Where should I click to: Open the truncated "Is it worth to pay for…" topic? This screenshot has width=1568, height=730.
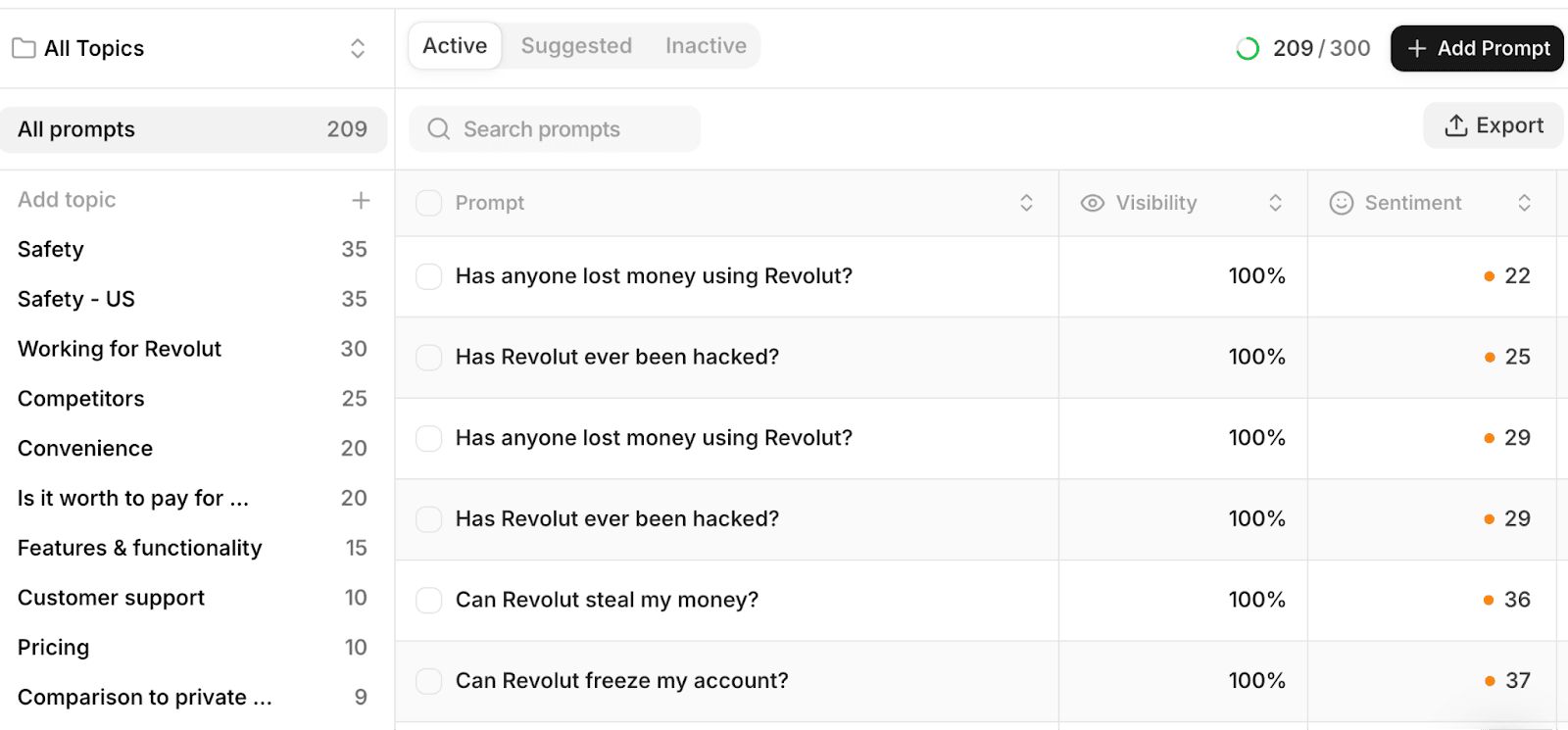pos(133,498)
